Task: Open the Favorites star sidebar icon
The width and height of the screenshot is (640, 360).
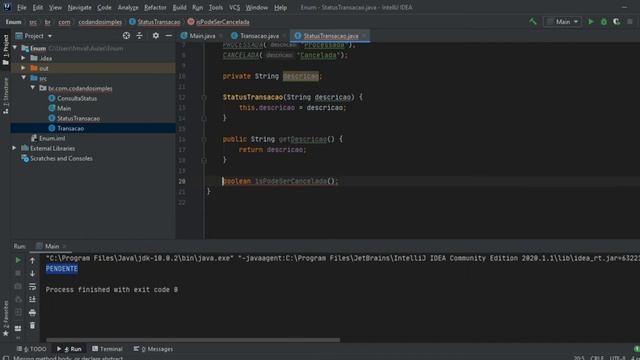Action: pyautogui.click(x=5, y=318)
